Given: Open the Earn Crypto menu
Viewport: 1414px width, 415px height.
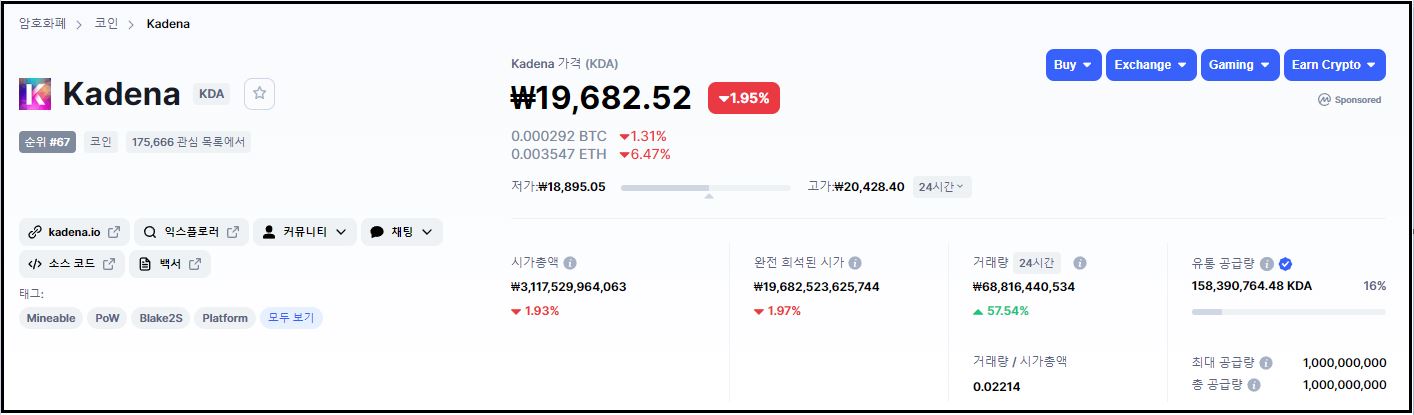Looking at the screenshot, I should [1334, 65].
